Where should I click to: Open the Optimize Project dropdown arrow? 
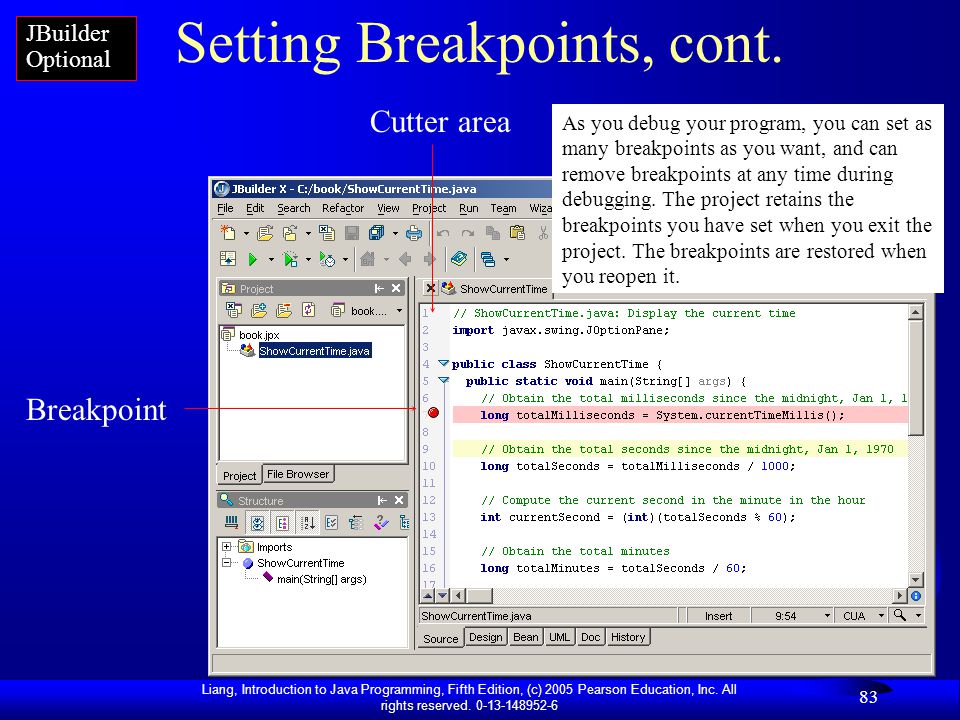pyautogui.click(x=345, y=260)
